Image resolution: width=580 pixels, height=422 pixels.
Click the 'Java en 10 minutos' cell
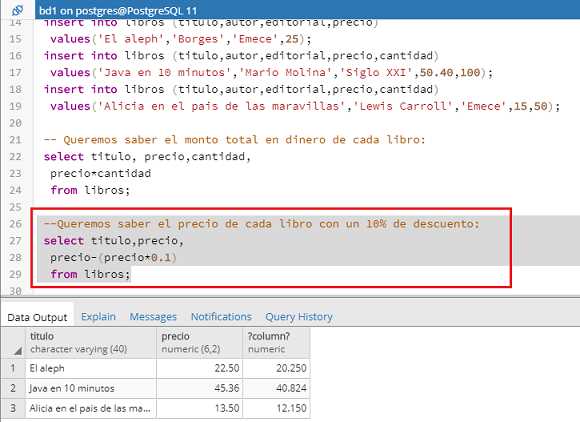click(91, 388)
